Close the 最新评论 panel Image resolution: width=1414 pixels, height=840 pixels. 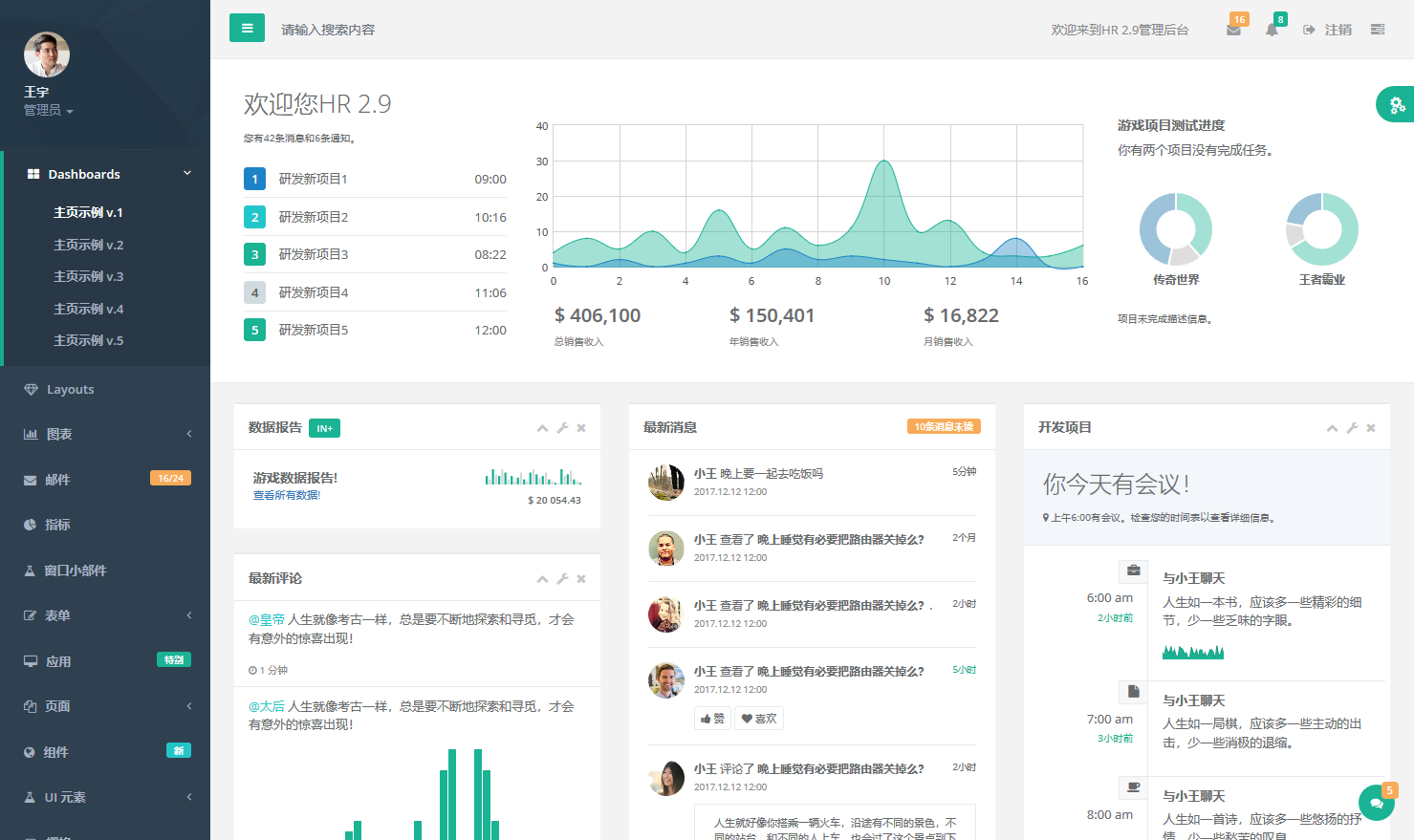[581, 579]
